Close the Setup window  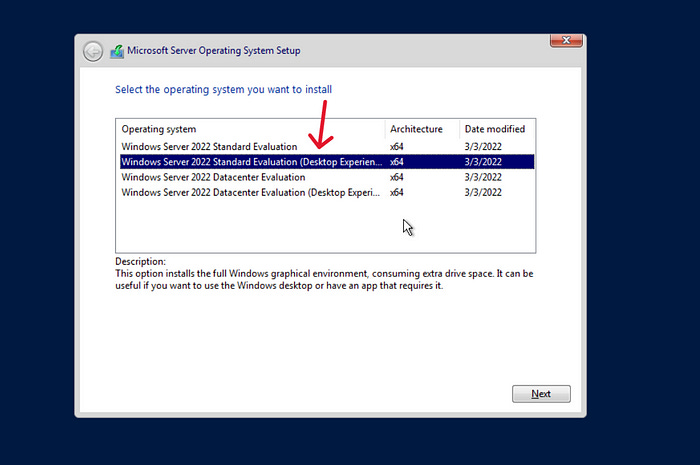click(x=566, y=40)
